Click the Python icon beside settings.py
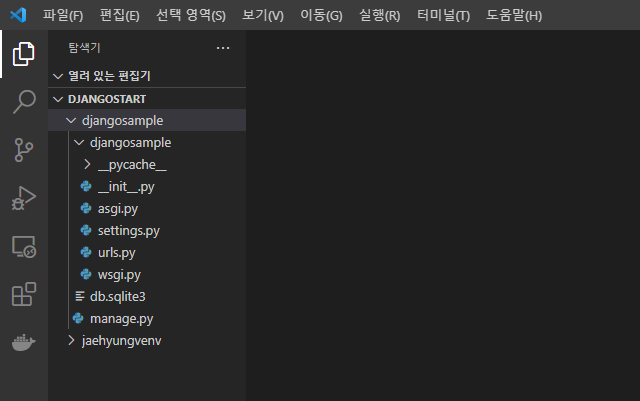 (x=86, y=231)
